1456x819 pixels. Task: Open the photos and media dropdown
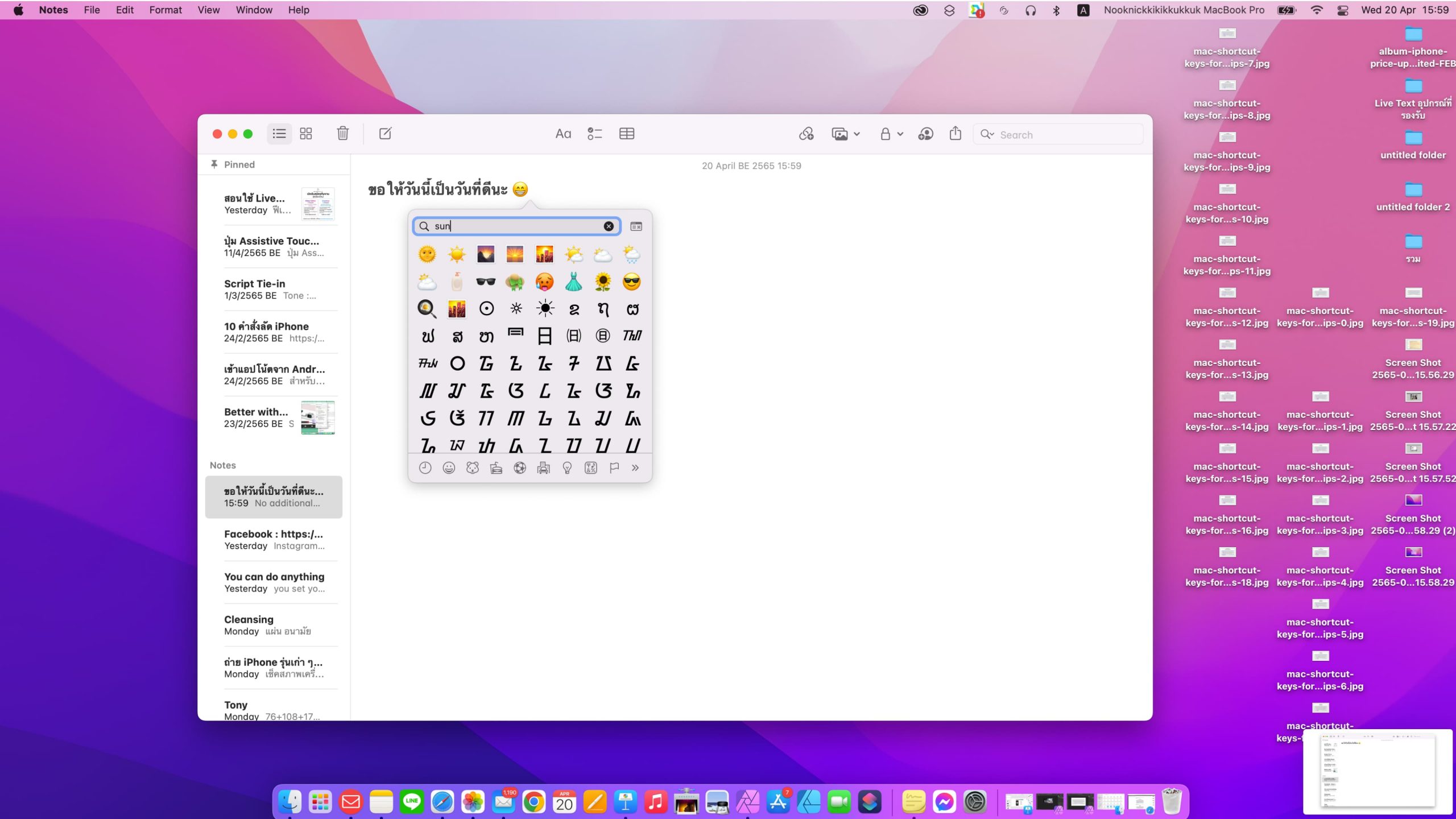click(x=845, y=134)
